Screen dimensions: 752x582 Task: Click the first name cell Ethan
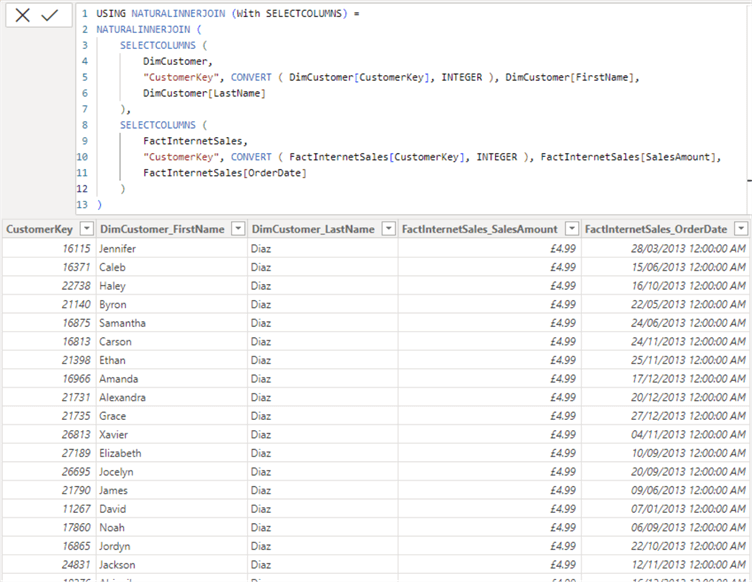(x=172, y=360)
